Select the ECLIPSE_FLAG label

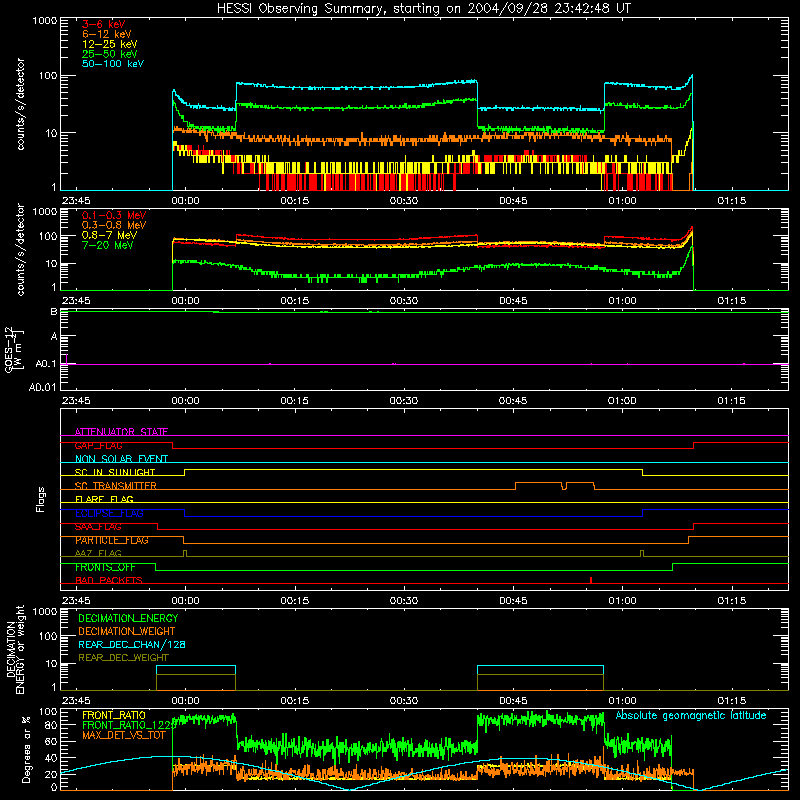pyautogui.click(x=109, y=513)
